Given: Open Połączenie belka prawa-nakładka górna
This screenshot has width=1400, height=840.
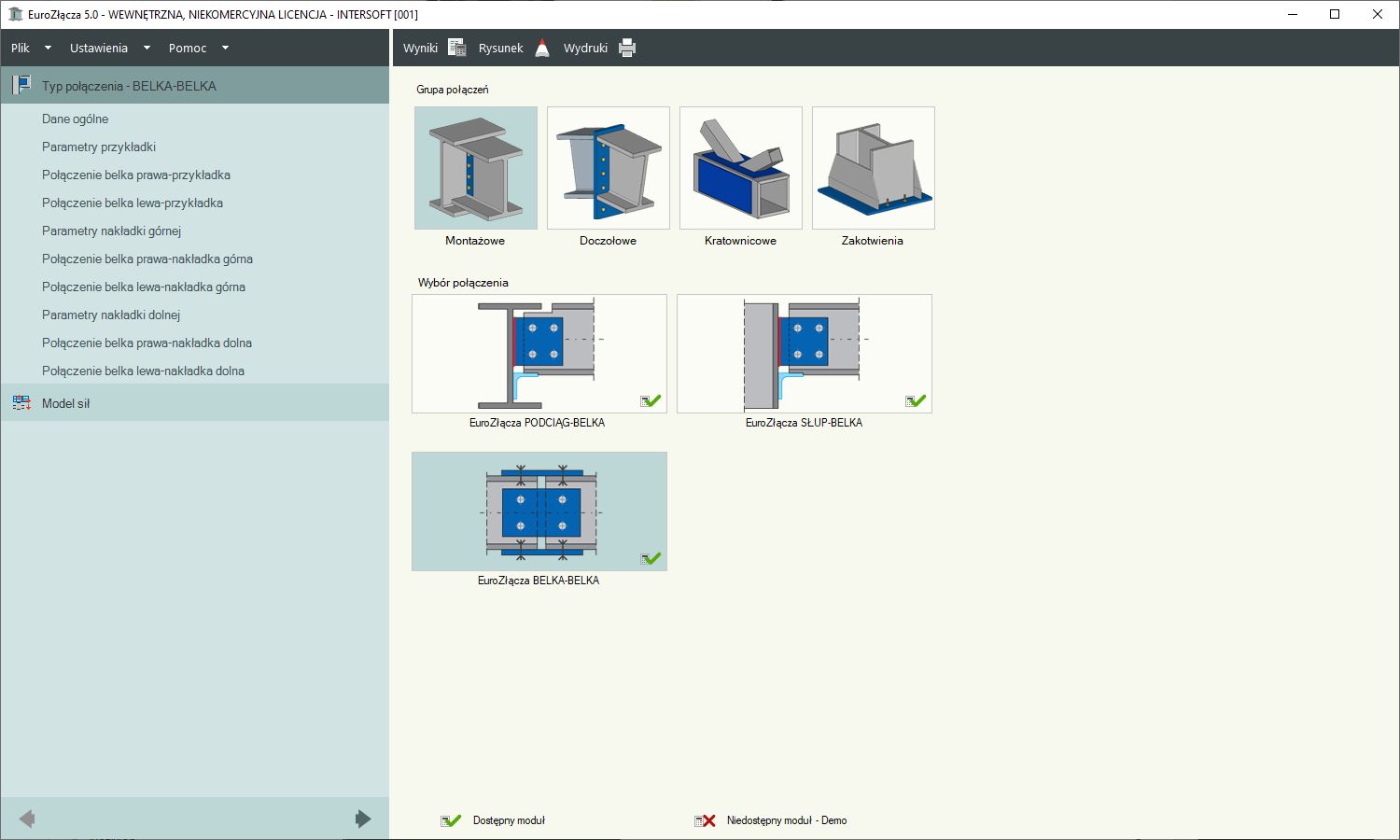Looking at the screenshot, I should coord(147,259).
